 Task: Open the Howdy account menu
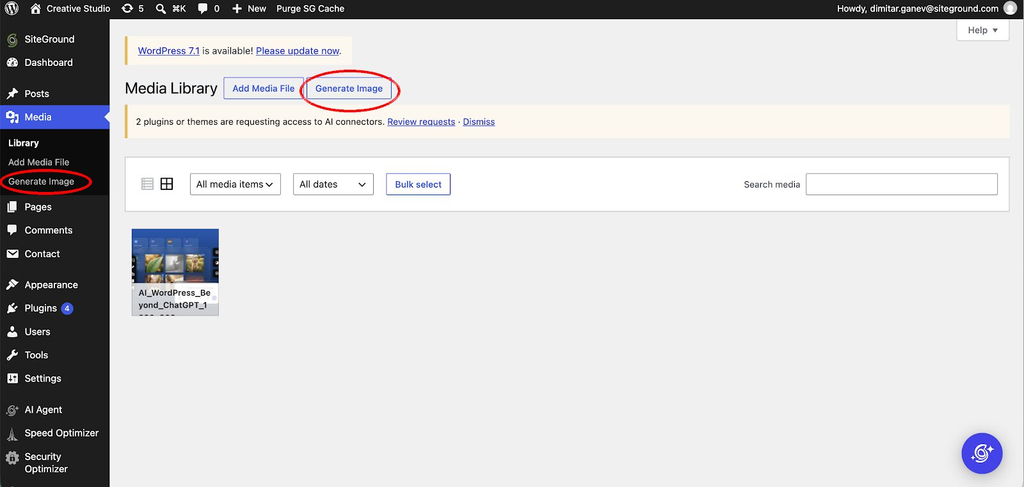pyautogui.click(x=927, y=8)
